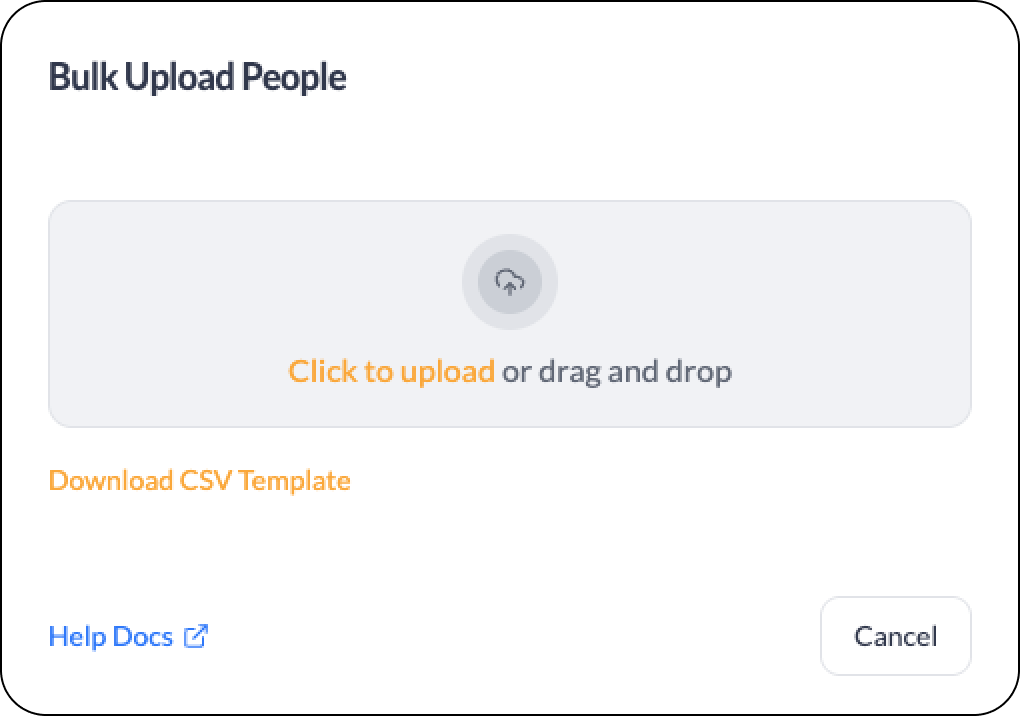Click the upward arrow inside the cloud
This screenshot has height=716, width=1020.
(x=510, y=287)
